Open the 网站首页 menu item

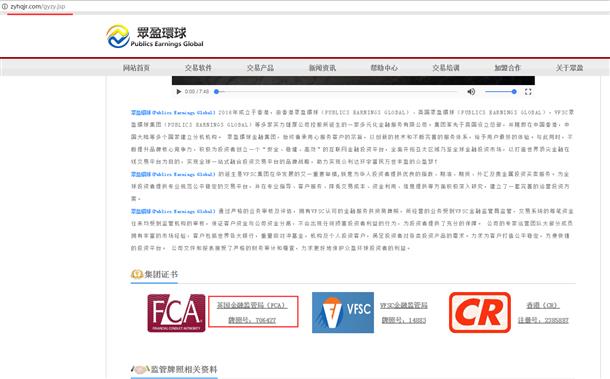click(137, 68)
